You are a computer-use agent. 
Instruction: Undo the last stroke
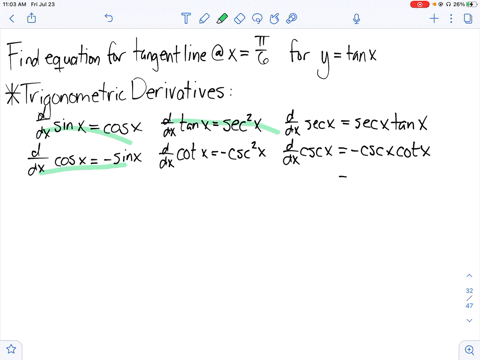[109, 18]
